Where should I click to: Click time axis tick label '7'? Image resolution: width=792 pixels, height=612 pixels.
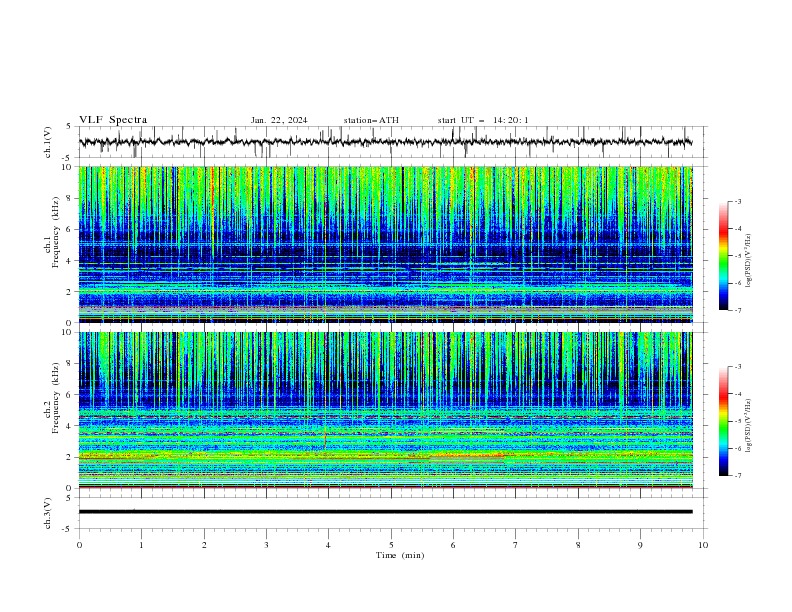click(516, 545)
